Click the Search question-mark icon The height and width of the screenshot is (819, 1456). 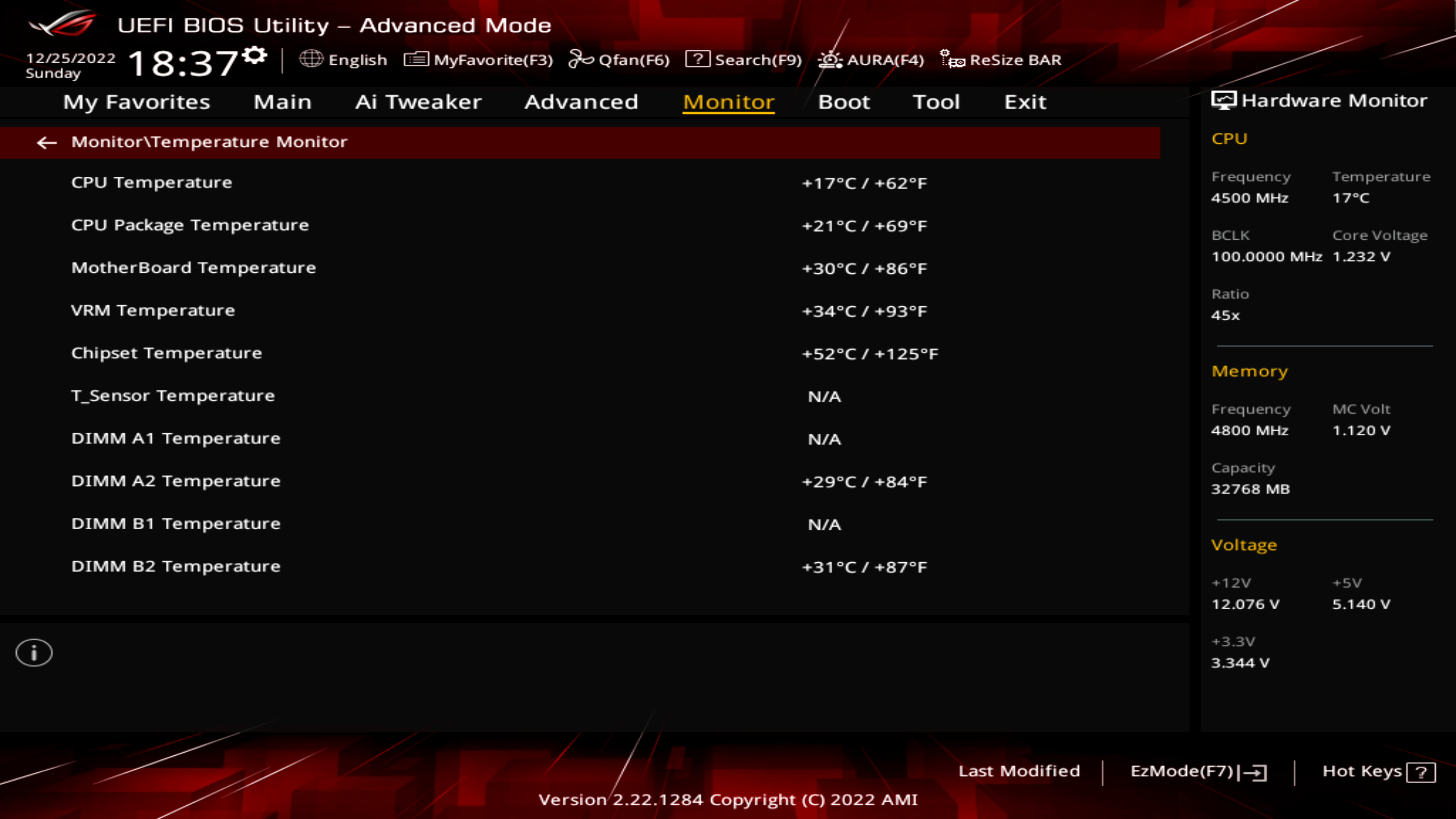[x=698, y=59]
